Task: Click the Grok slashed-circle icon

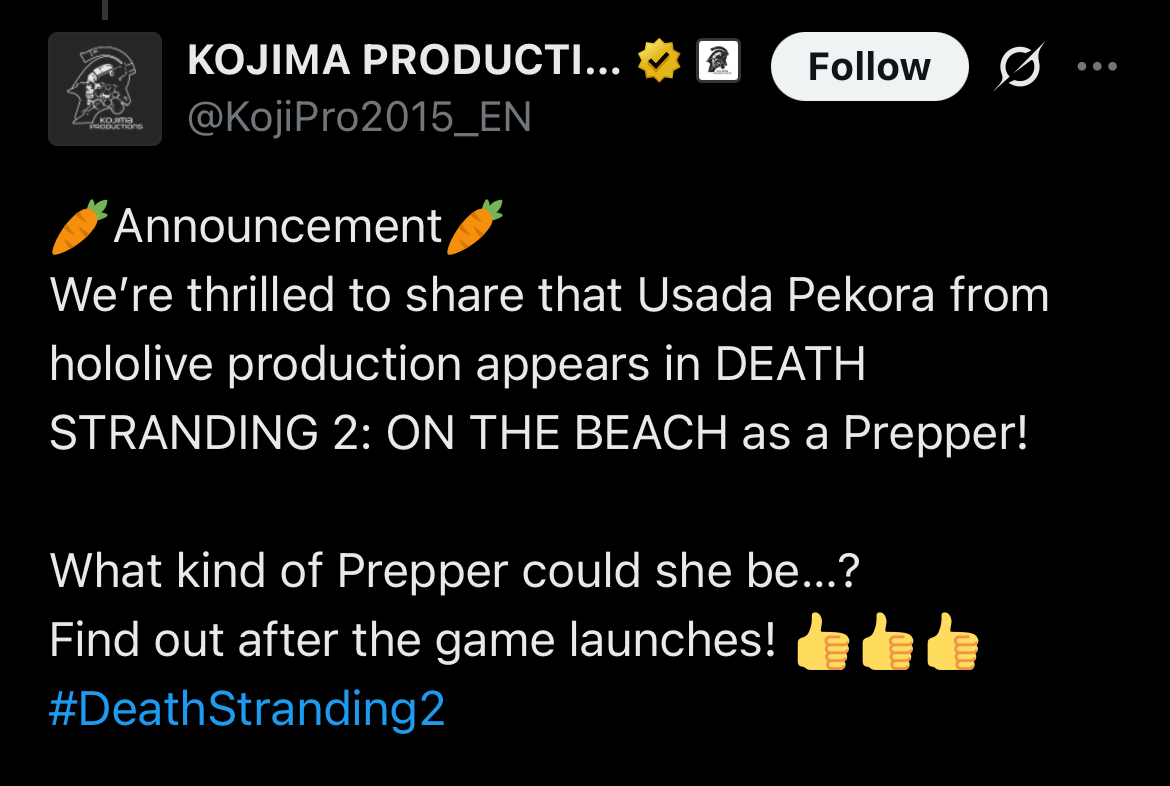Action: coord(1020,68)
